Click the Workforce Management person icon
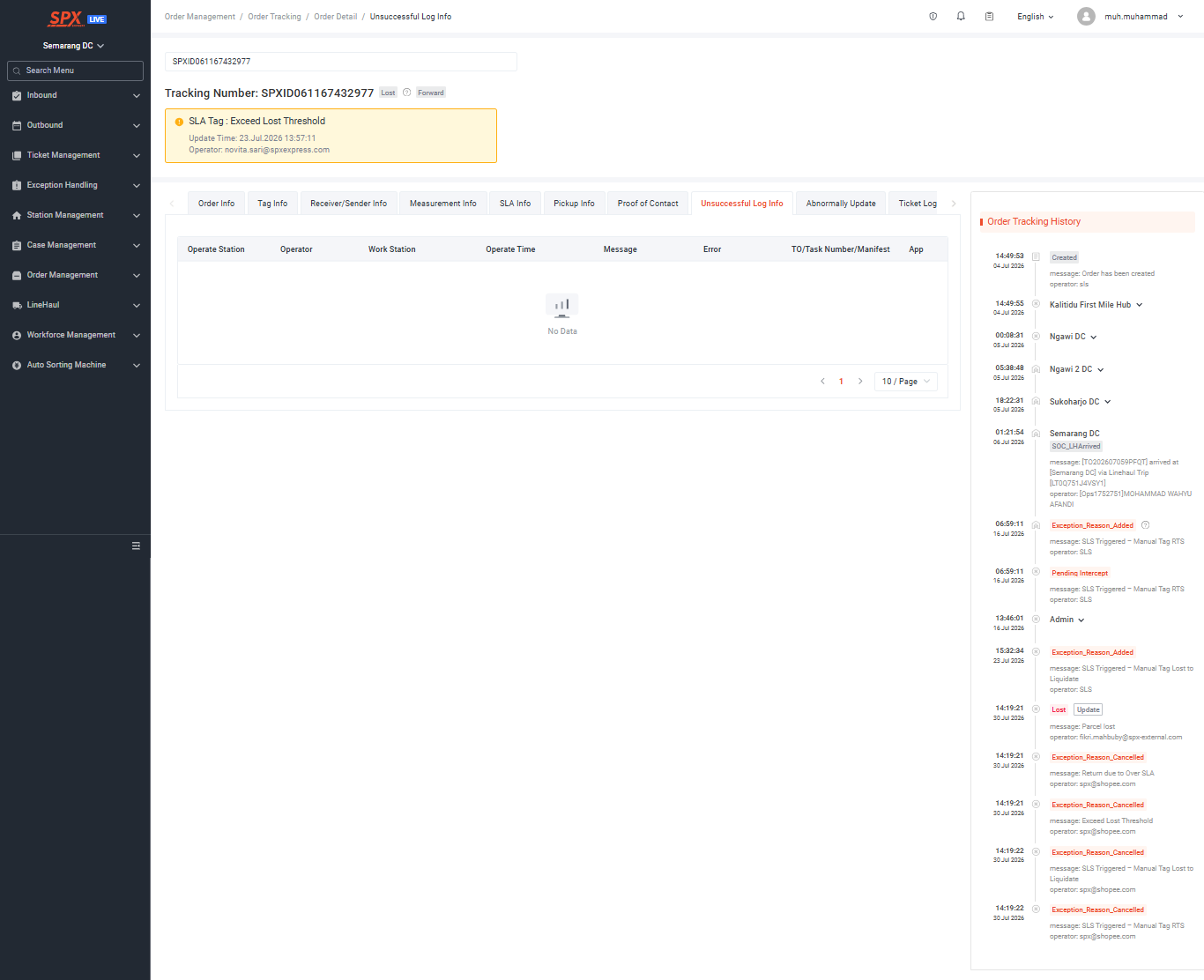Viewport: 1204px width, 980px height. click(x=17, y=335)
